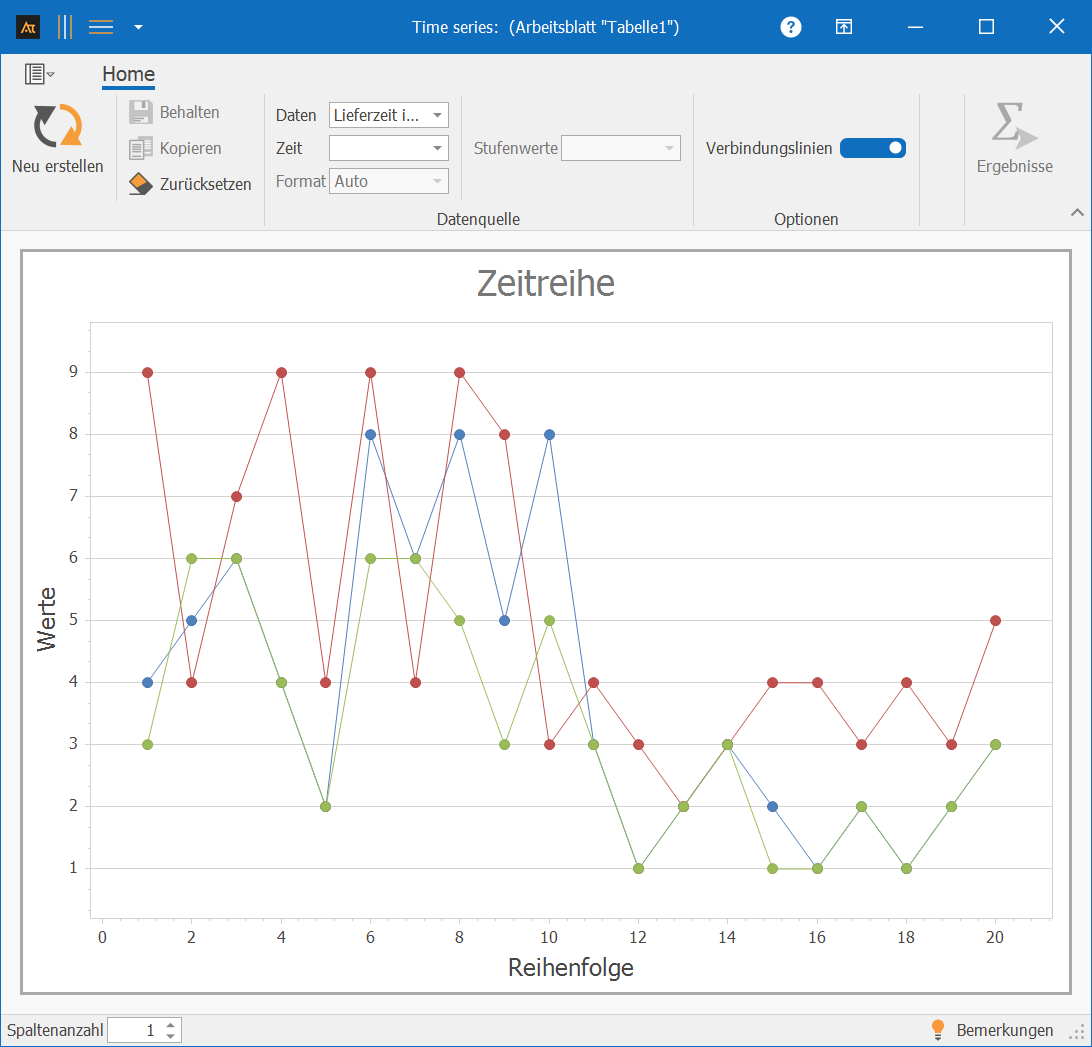1092x1047 pixels.
Task: Click the ribbon display options icon
Action: [844, 27]
